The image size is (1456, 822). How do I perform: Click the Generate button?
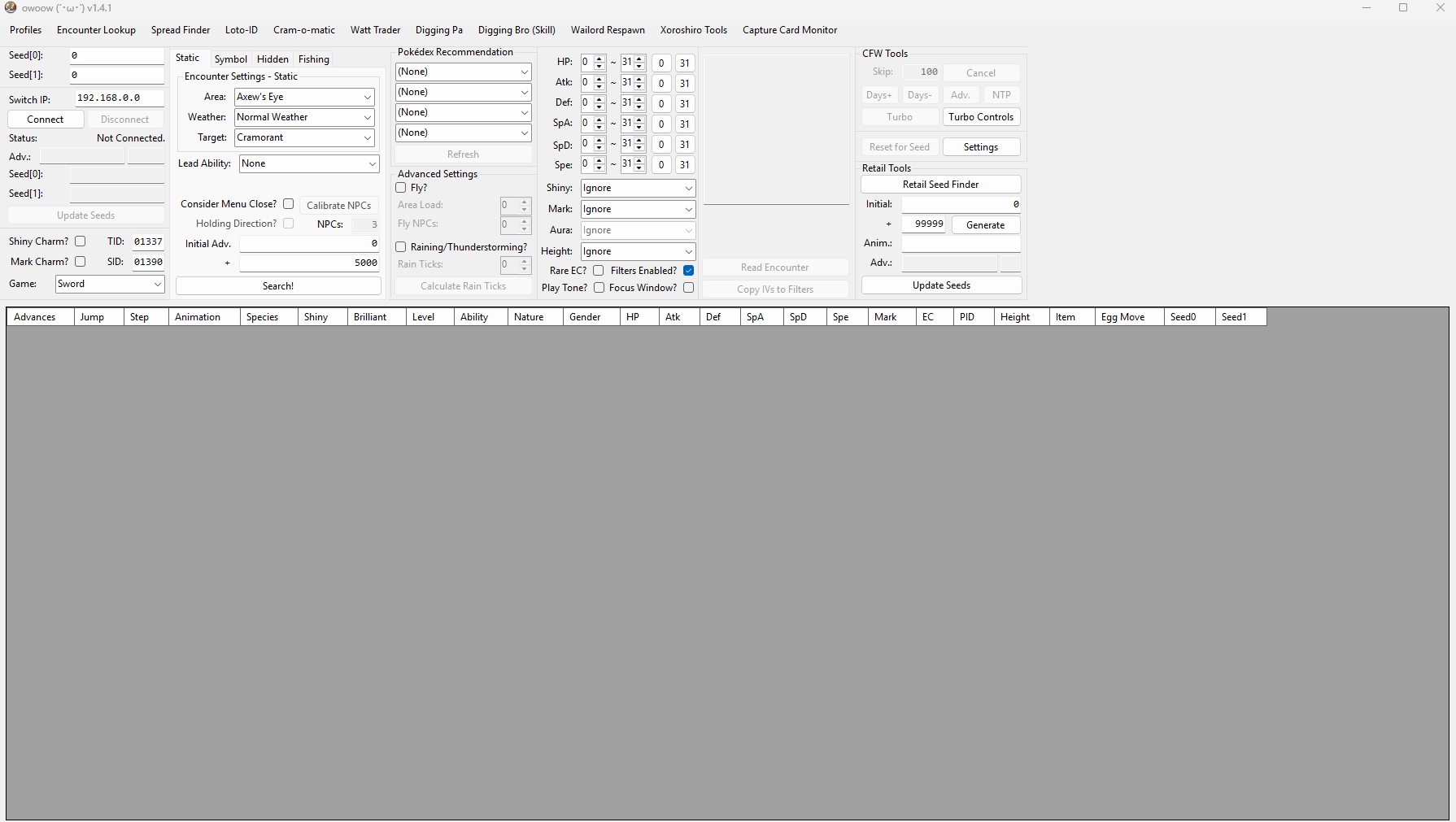point(986,225)
